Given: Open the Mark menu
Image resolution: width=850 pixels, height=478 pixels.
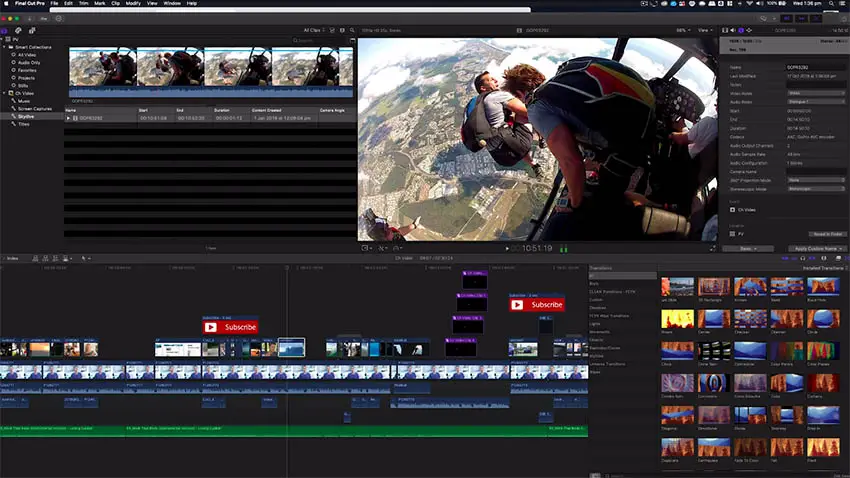Looking at the screenshot, I should pyautogui.click(x=100, y=3).
